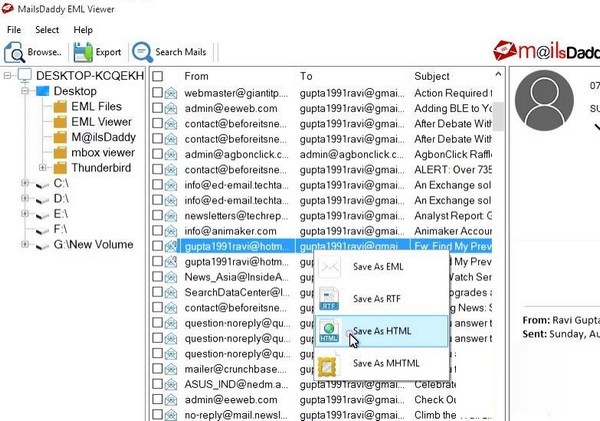Choose Save As MHTML from context menu
Screen dimensions: 600x421
click(x=381, y=364)
